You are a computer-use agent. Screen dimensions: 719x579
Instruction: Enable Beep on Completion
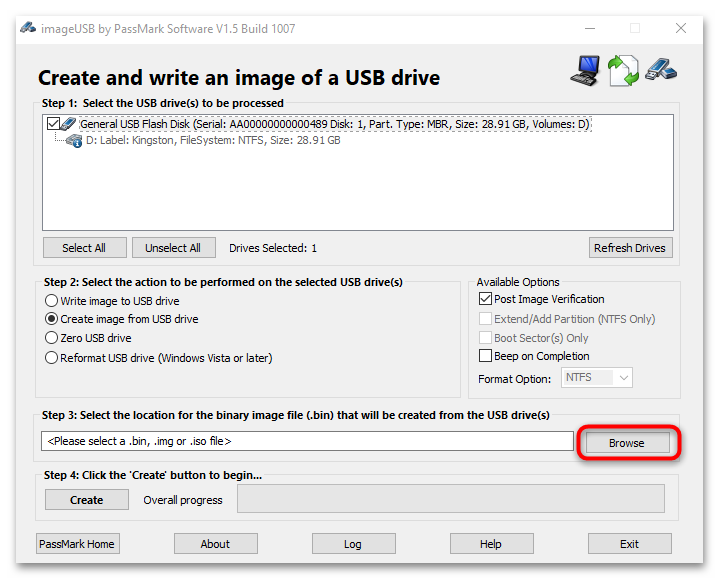pos(485,356)
